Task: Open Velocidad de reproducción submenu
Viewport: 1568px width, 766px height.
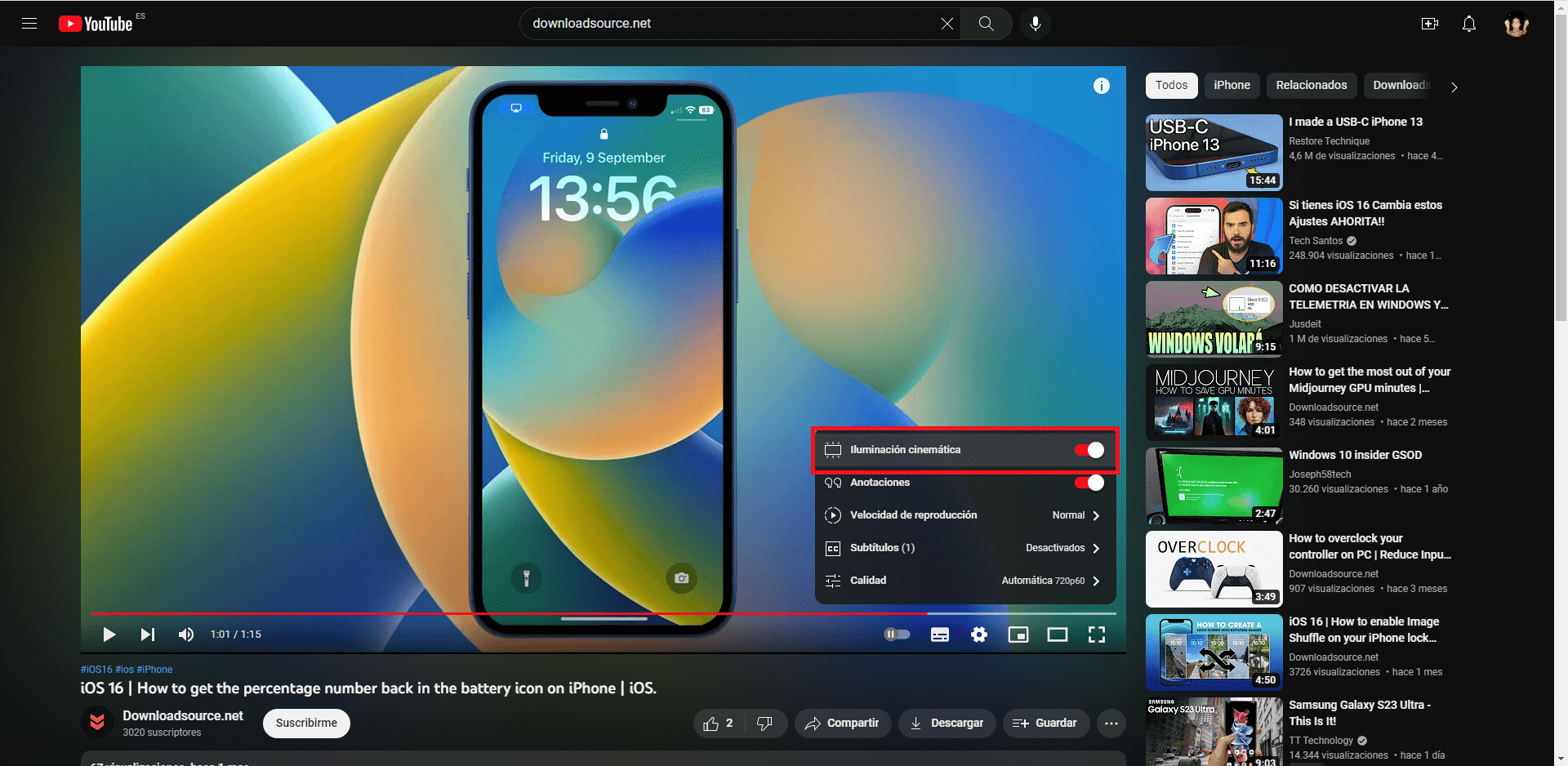Action: 965,515
